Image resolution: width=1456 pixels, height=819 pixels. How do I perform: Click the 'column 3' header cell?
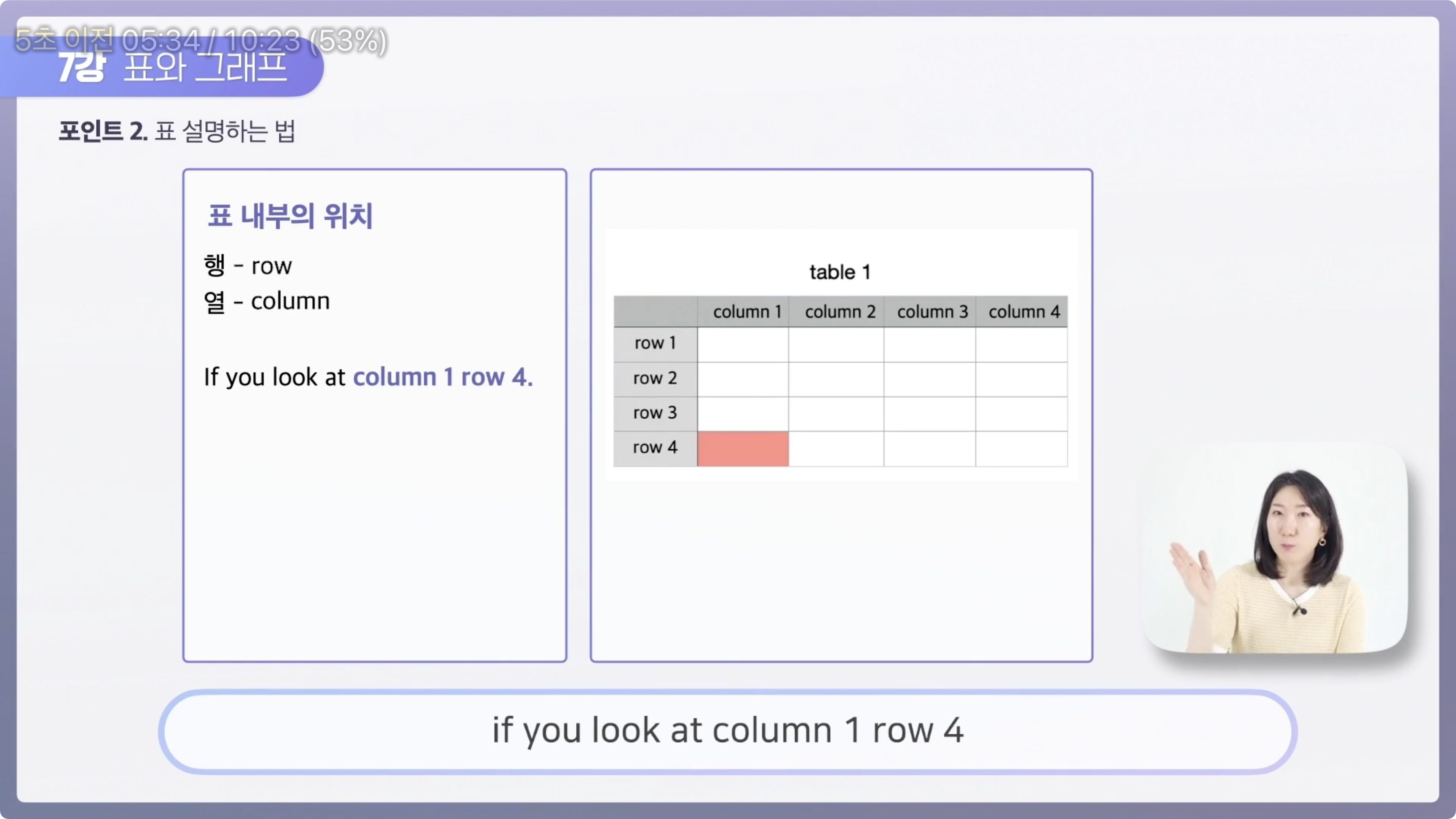(932, 311)
